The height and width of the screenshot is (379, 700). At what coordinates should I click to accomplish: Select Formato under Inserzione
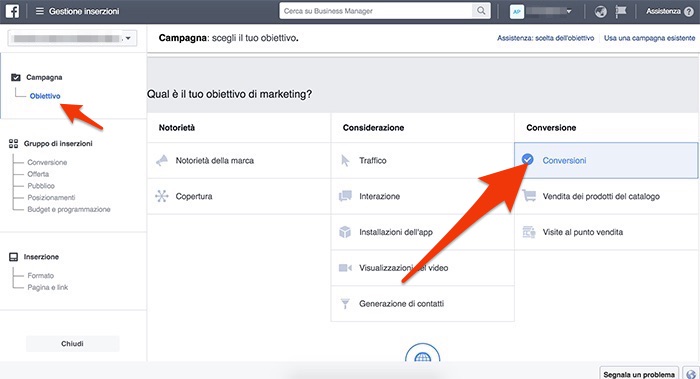(x=41, y=275)
